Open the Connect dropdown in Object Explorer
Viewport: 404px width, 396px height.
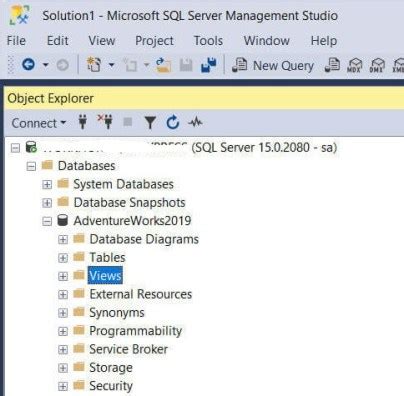(x=39, y=123)
